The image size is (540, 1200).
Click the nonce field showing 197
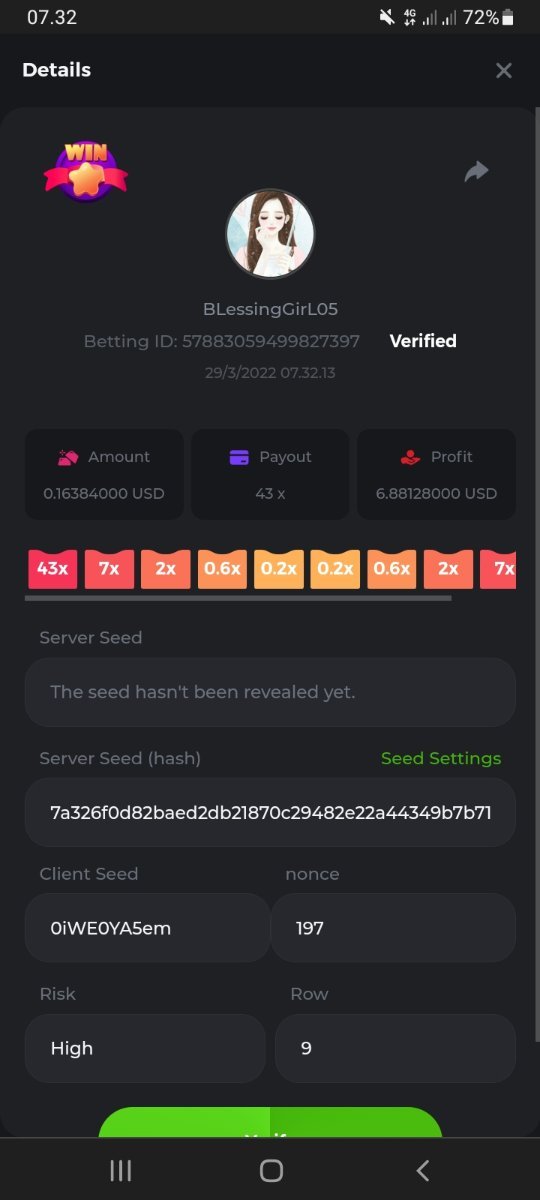pyautogui.click(x=394, y=928)
